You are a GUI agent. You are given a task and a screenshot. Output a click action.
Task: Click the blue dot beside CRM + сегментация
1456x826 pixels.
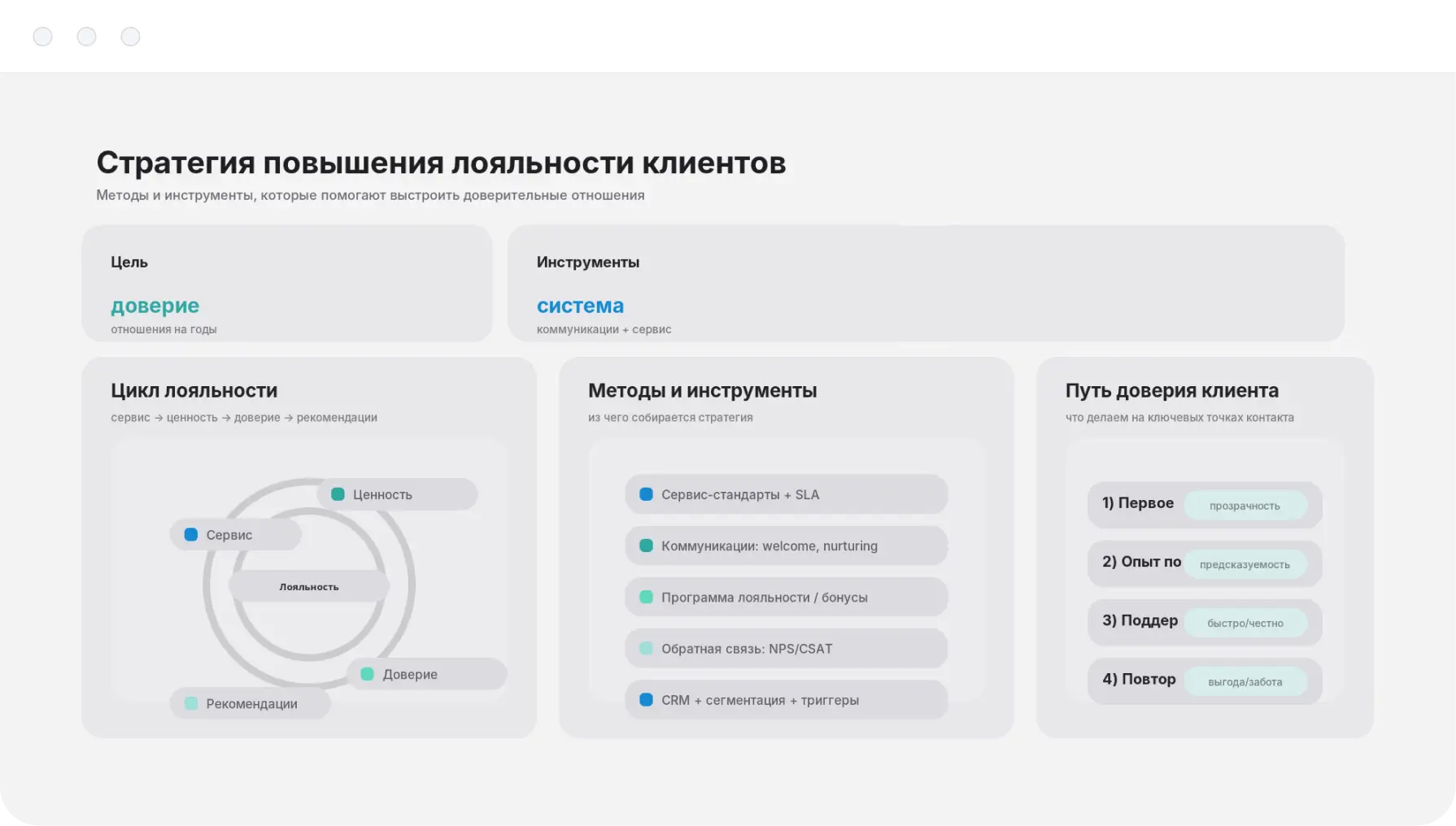point(646,700)
